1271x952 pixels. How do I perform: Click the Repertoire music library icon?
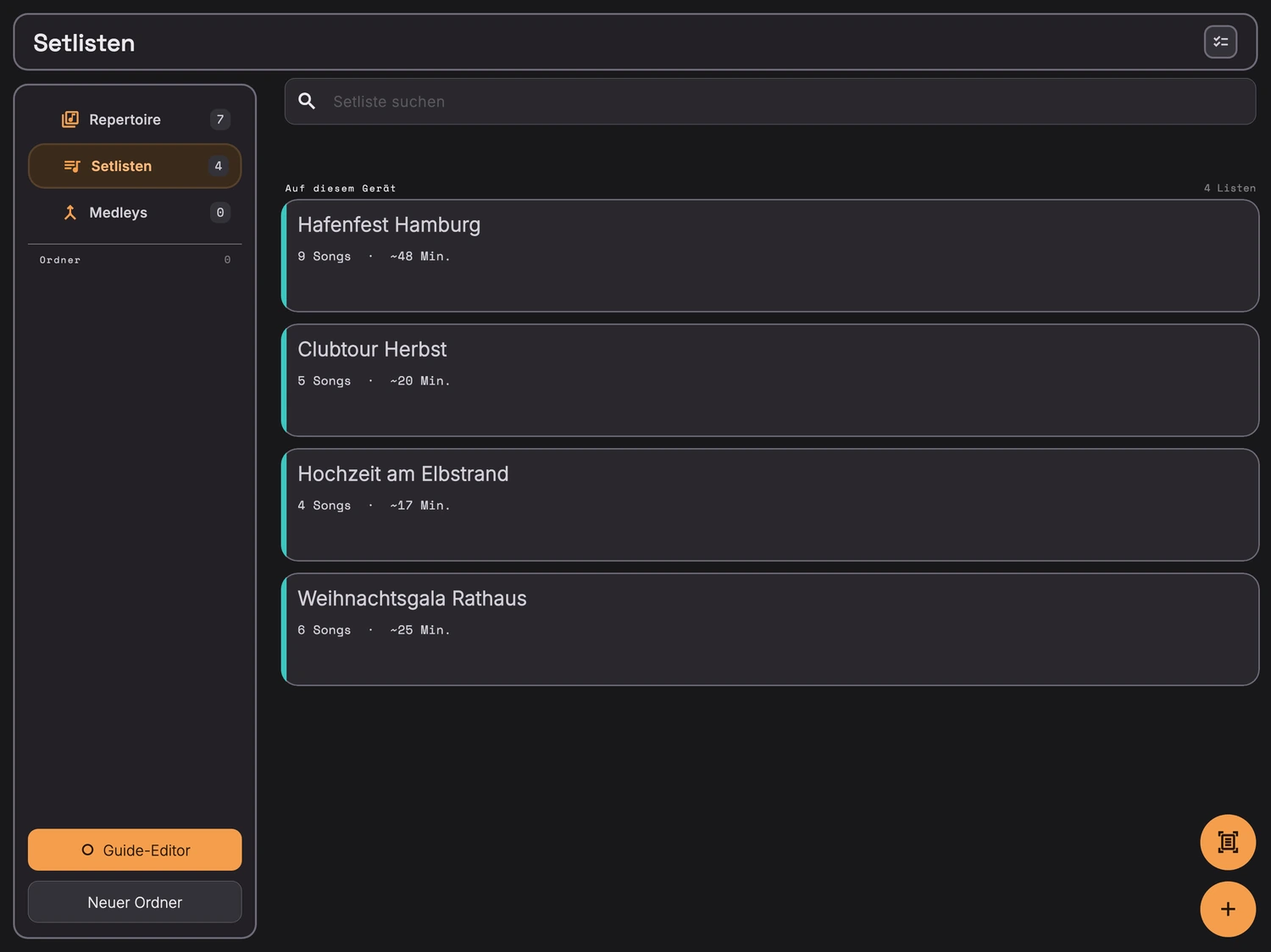pos(70,119)
